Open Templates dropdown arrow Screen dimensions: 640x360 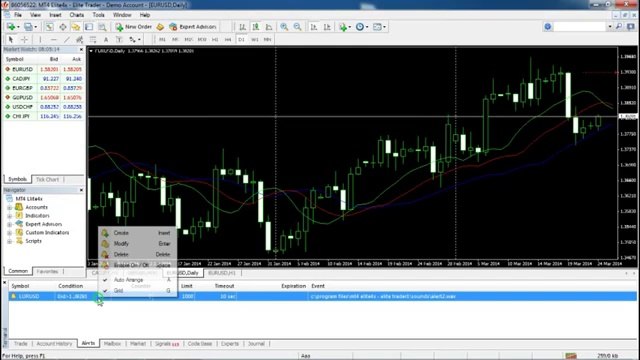point(384,27)
